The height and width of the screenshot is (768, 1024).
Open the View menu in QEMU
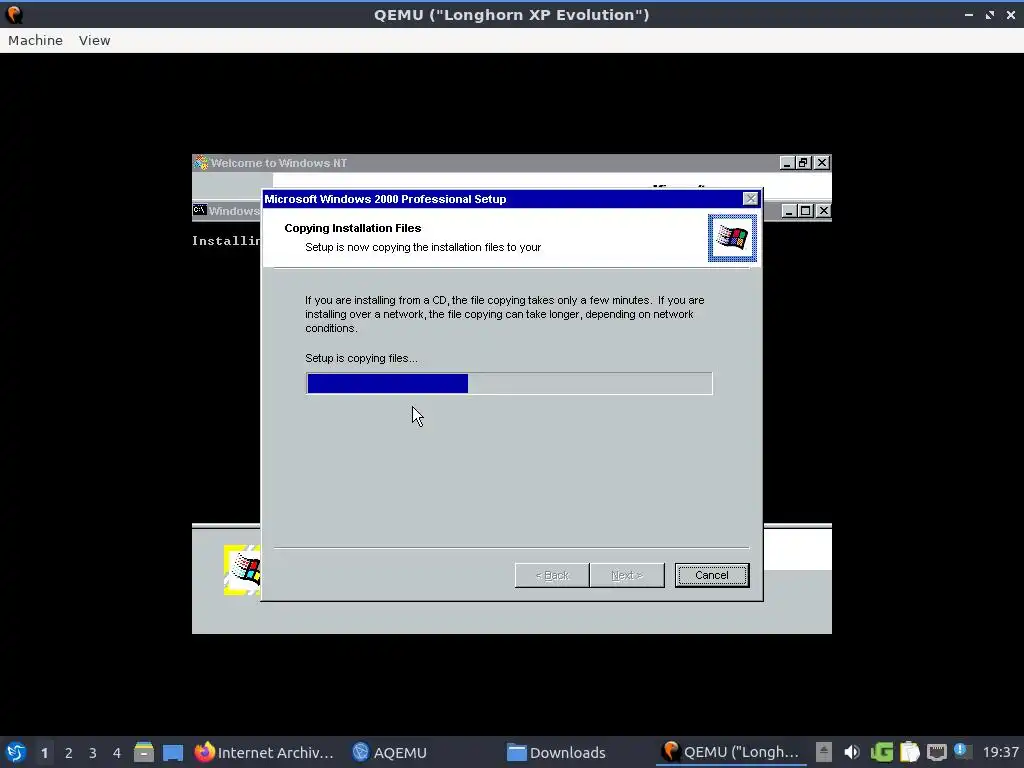95,40
